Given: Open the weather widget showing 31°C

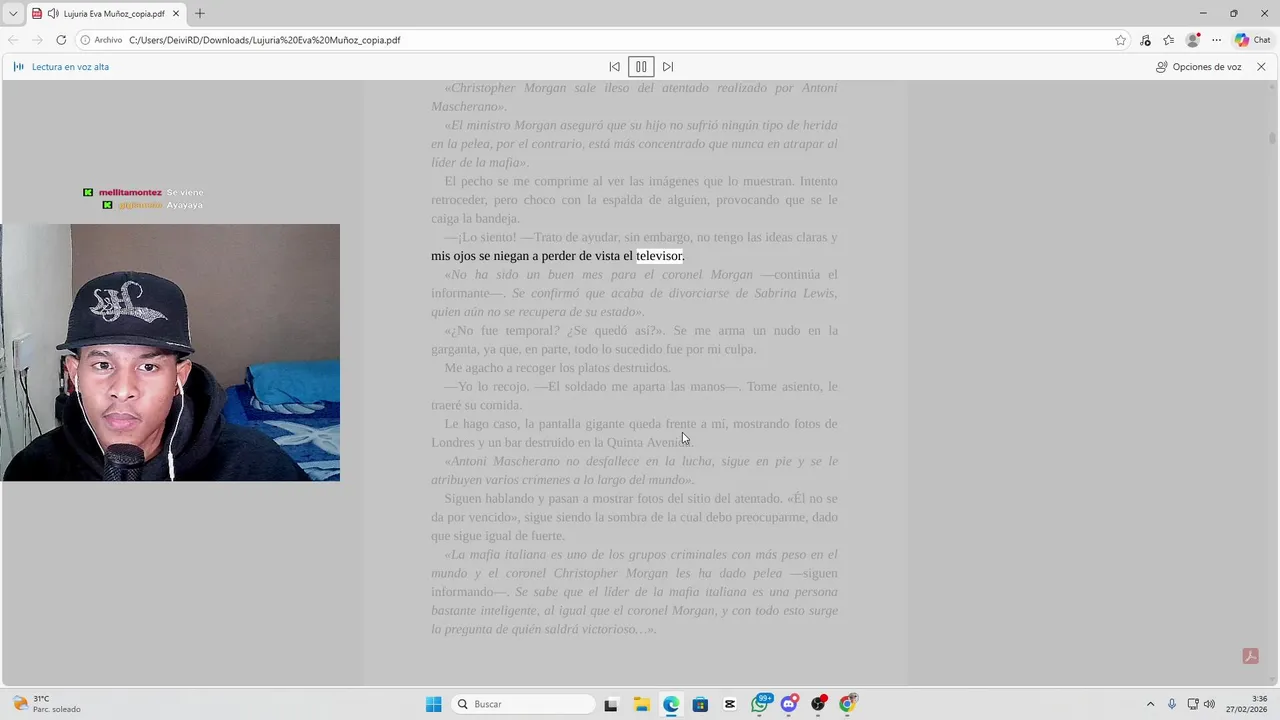Looking at the screenshot, I should [46, 704].
